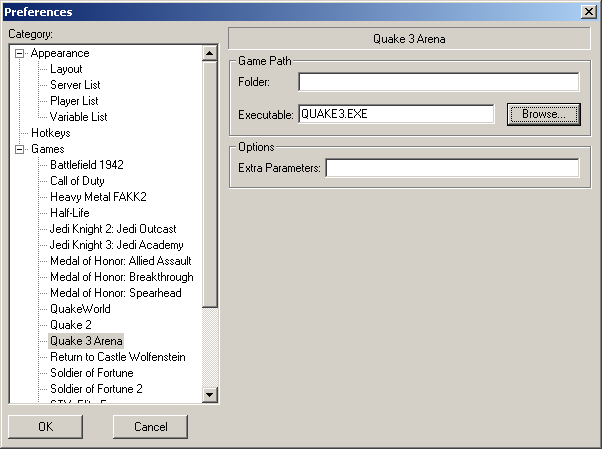Select the Appearance category label
Viewport: 602px width, 449px height.
tap(60, 53)
